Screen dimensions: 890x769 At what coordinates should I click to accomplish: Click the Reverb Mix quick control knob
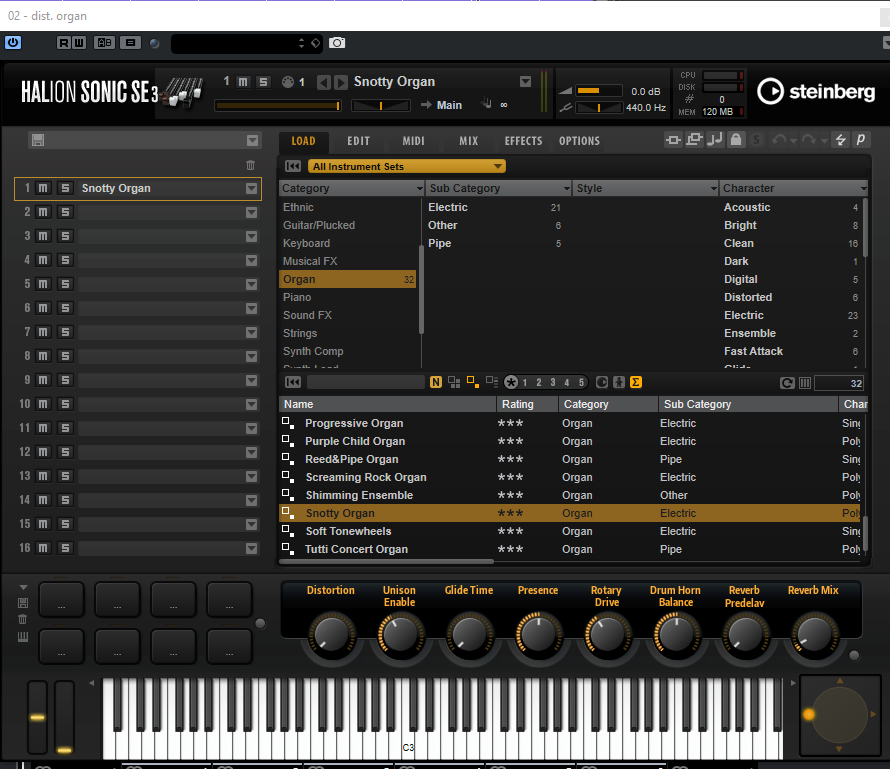(814, 634)
